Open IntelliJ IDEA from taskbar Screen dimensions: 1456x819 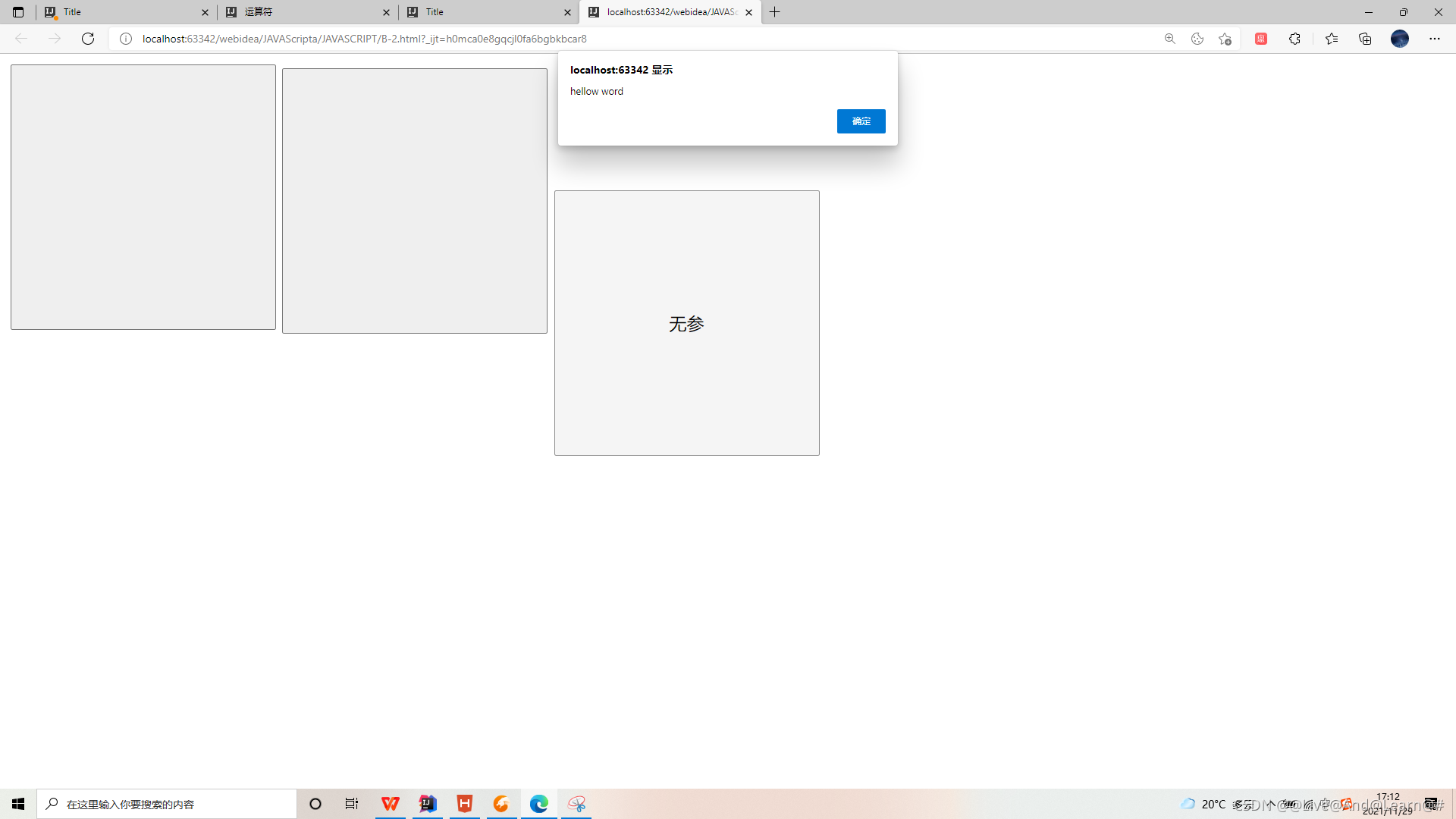(x=428, y=804)
